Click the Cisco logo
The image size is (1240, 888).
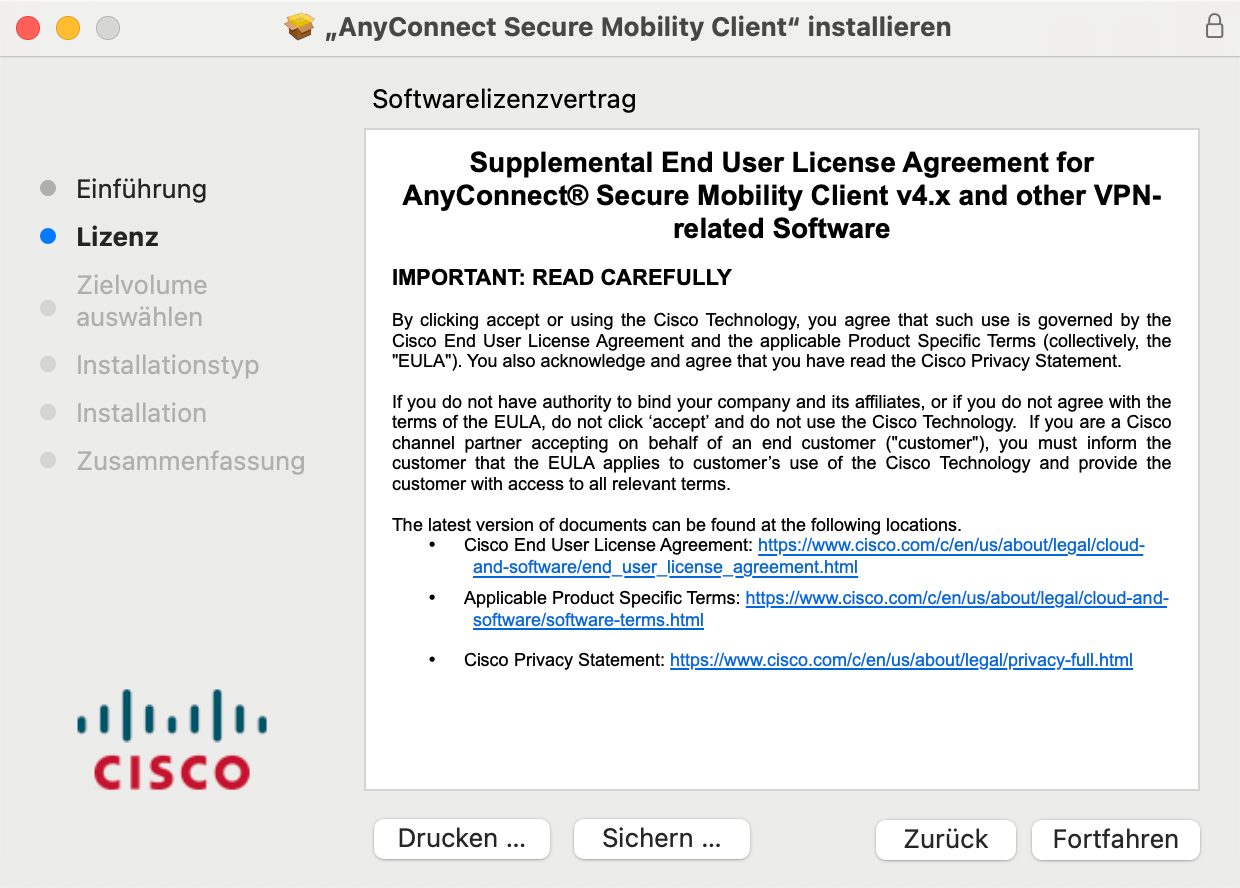click(172, 739)
